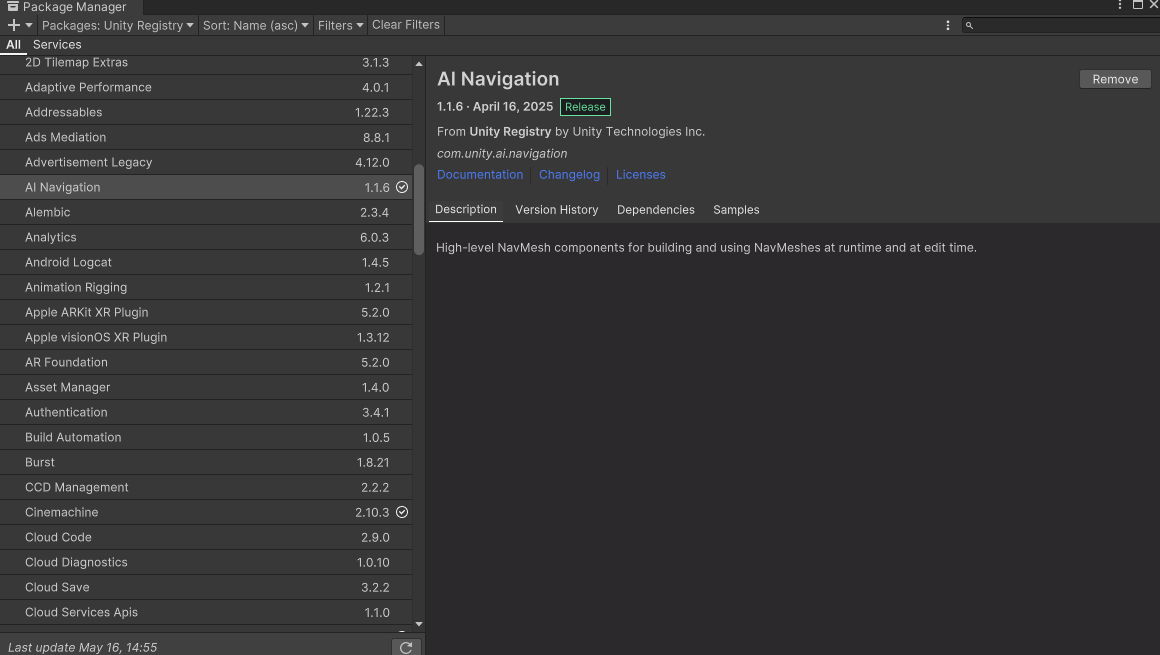Click the search magnifier icon
Image resolution: width=1160 pixels, height=655 pixels.
[969, 25]
